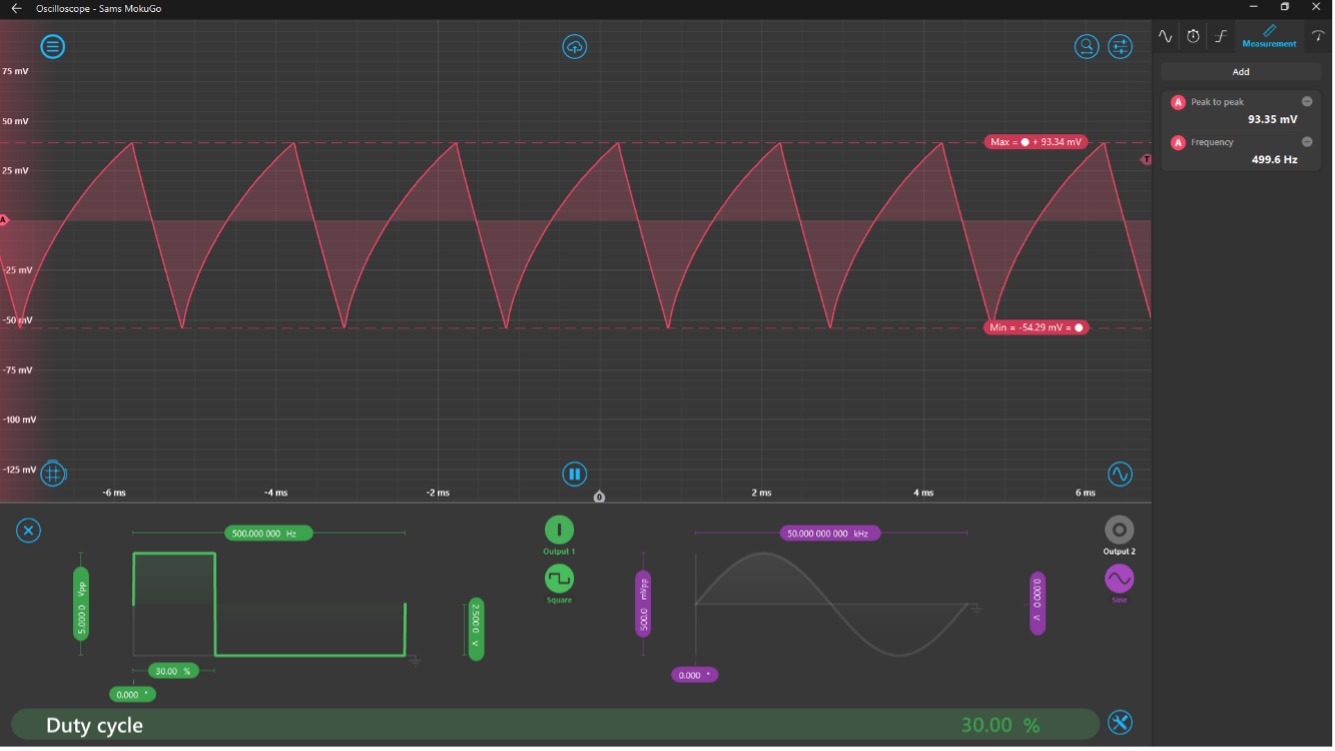Select the 500.000 000 Hz frequency field
Viewport: 1335px width, 751px height.
click(x=268, y=534)
